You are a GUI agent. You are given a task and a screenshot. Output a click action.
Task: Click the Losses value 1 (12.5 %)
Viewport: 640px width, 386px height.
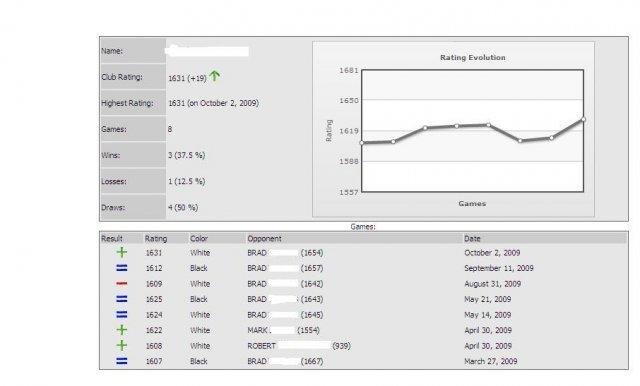click(x=187, y=181)
